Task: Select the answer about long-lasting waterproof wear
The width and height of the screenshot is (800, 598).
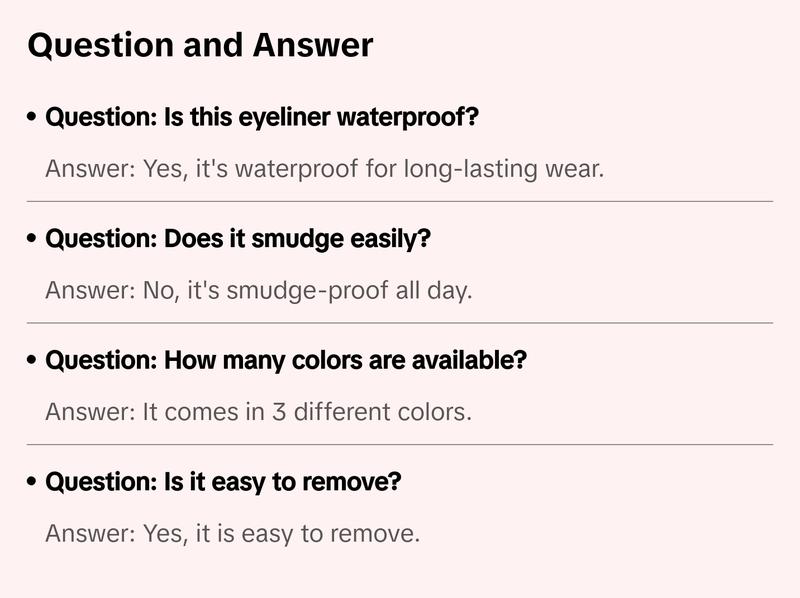Action: [325, 168]
